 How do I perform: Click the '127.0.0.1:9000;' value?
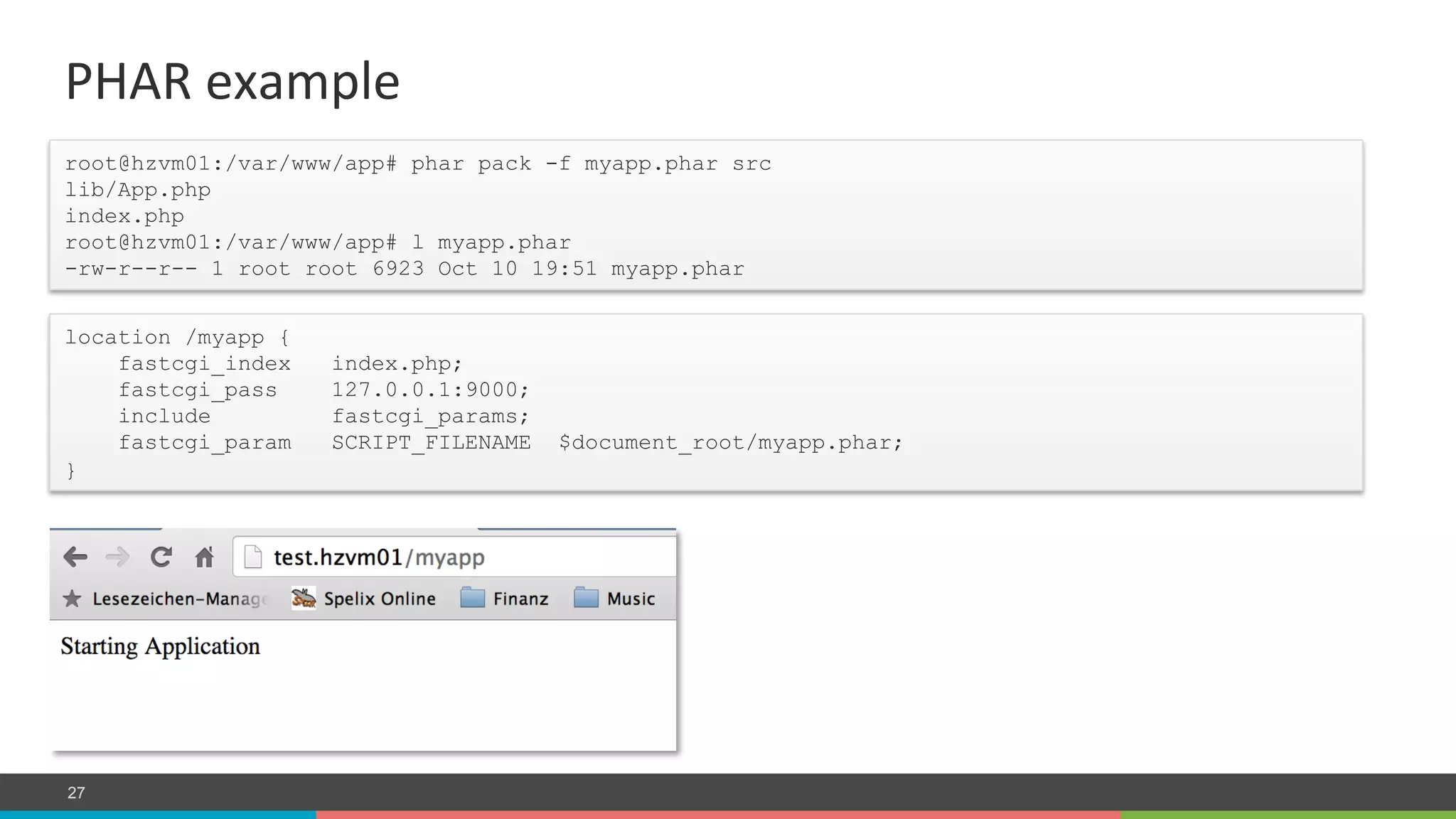(x=431, y=390)
